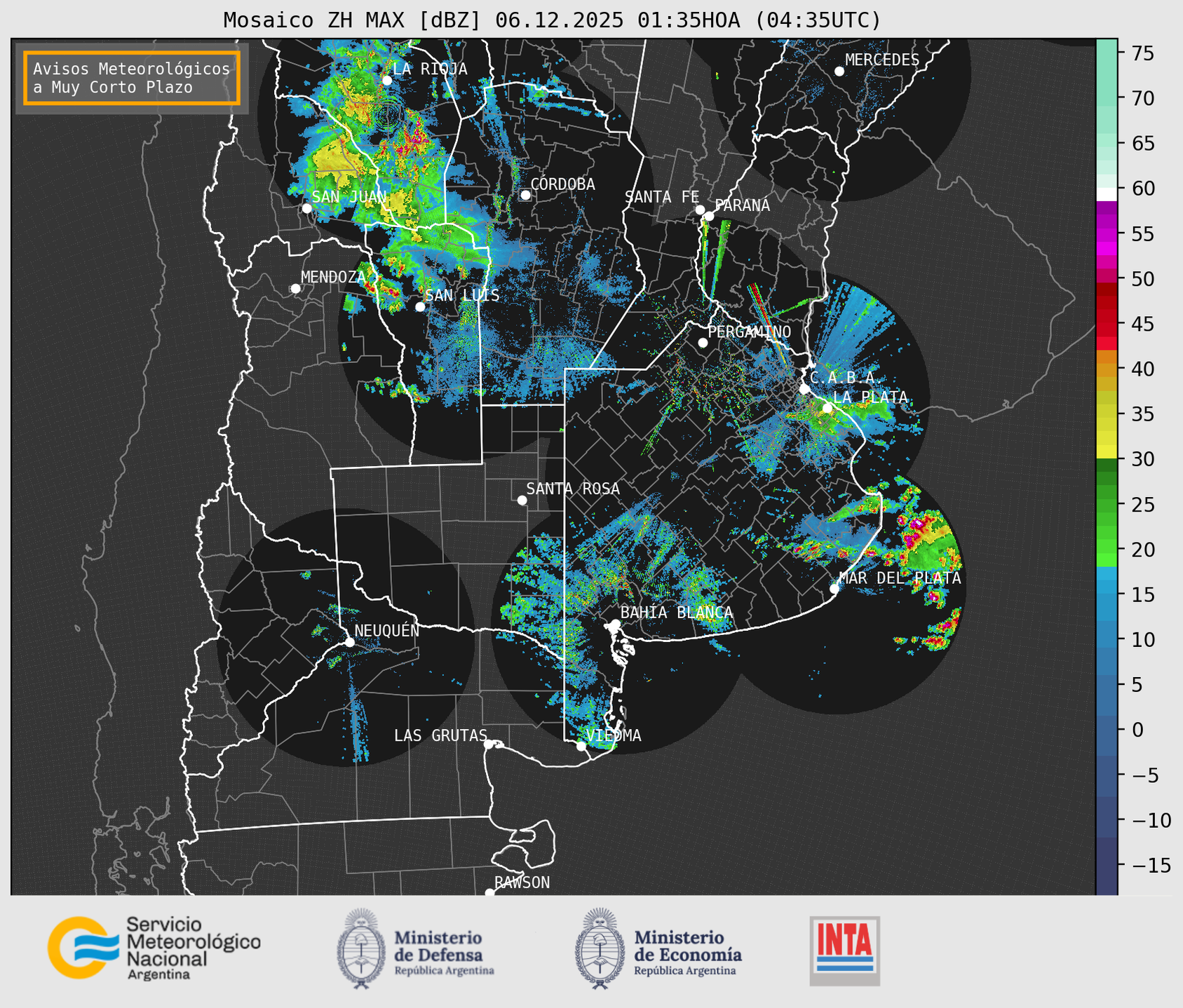Click the 60 value on the colorbar scale
The image size is (1183, 1008).
click(x=1143, y=189)
